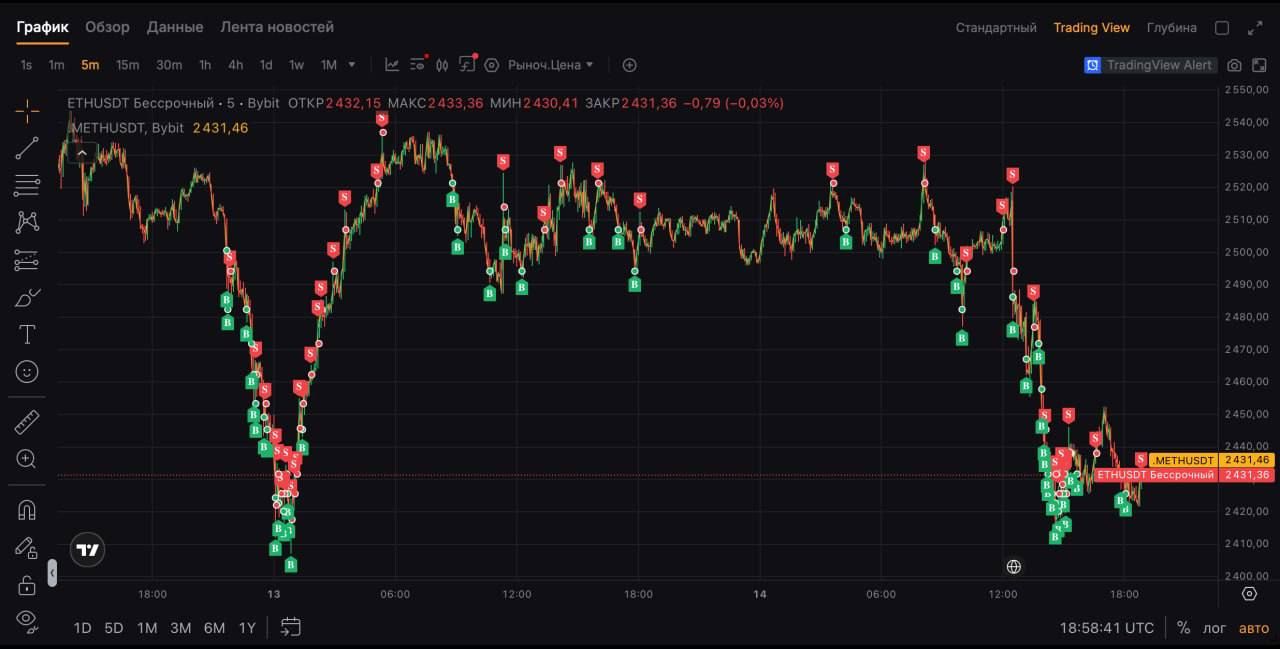Screen dimensions: 1280x649
Task: Select the Глубина chart view
Action: tap(1172, 28)
